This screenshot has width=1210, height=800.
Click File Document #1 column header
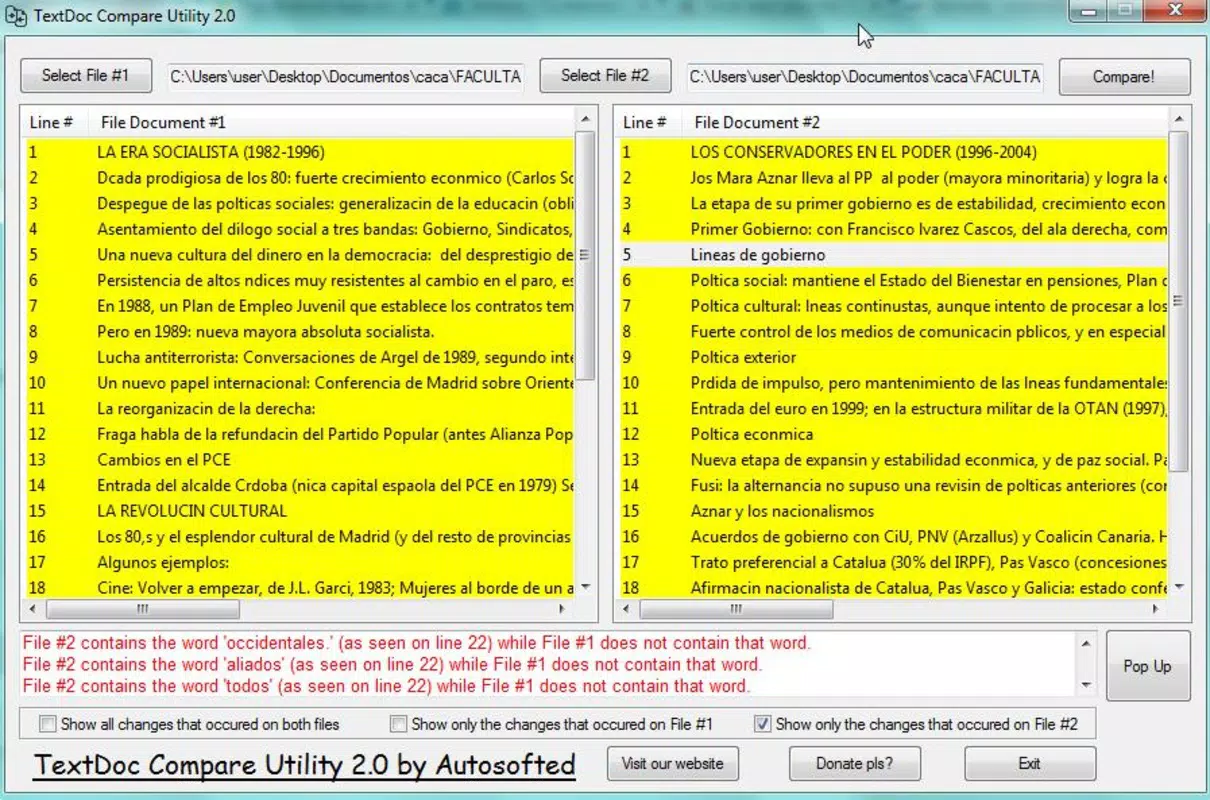331,122
